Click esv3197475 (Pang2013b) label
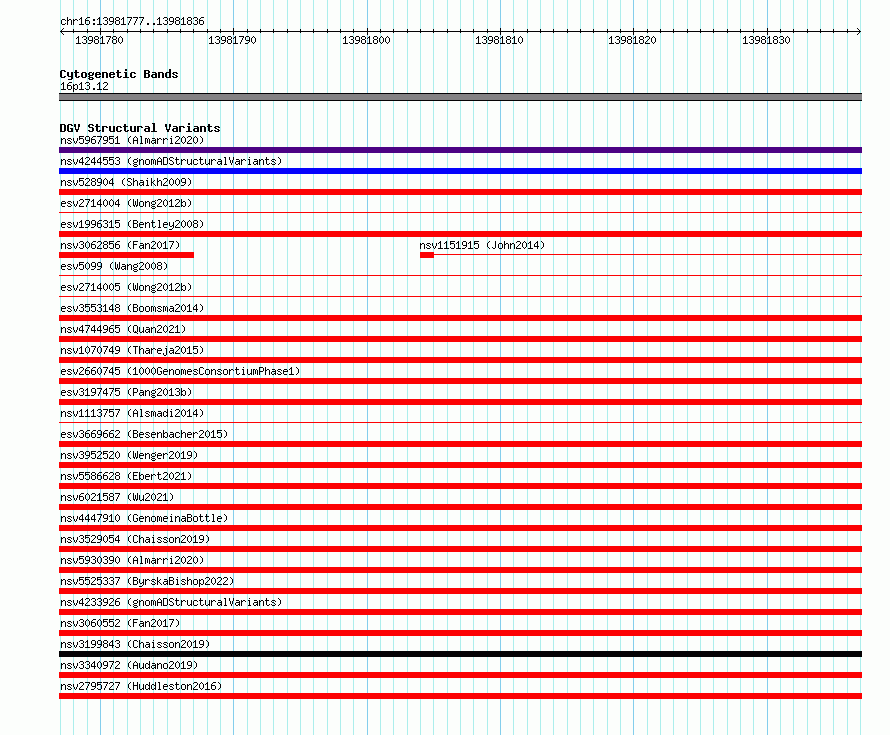This screenshot has height=735, width=890. pos(126,392)
